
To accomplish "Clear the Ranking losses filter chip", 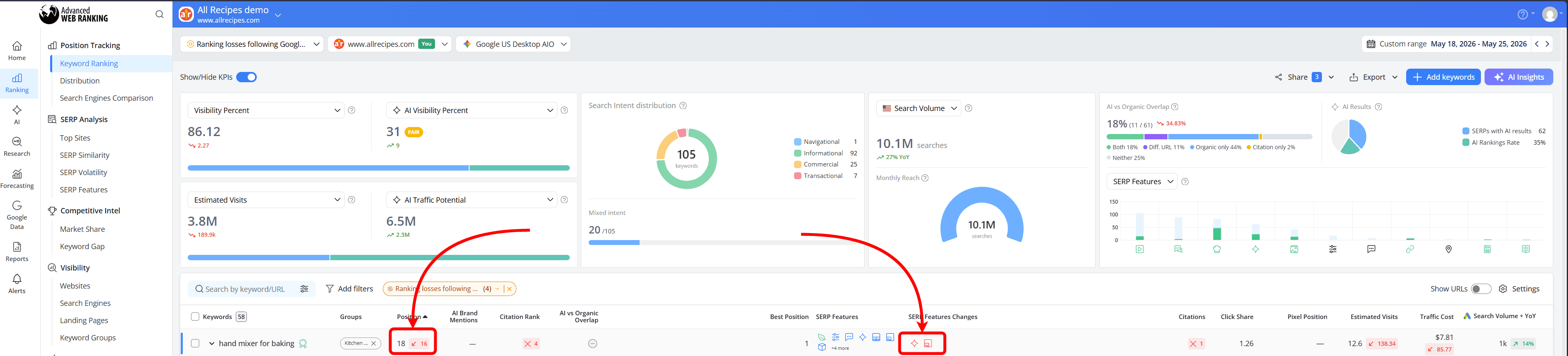I will (509, 289).
